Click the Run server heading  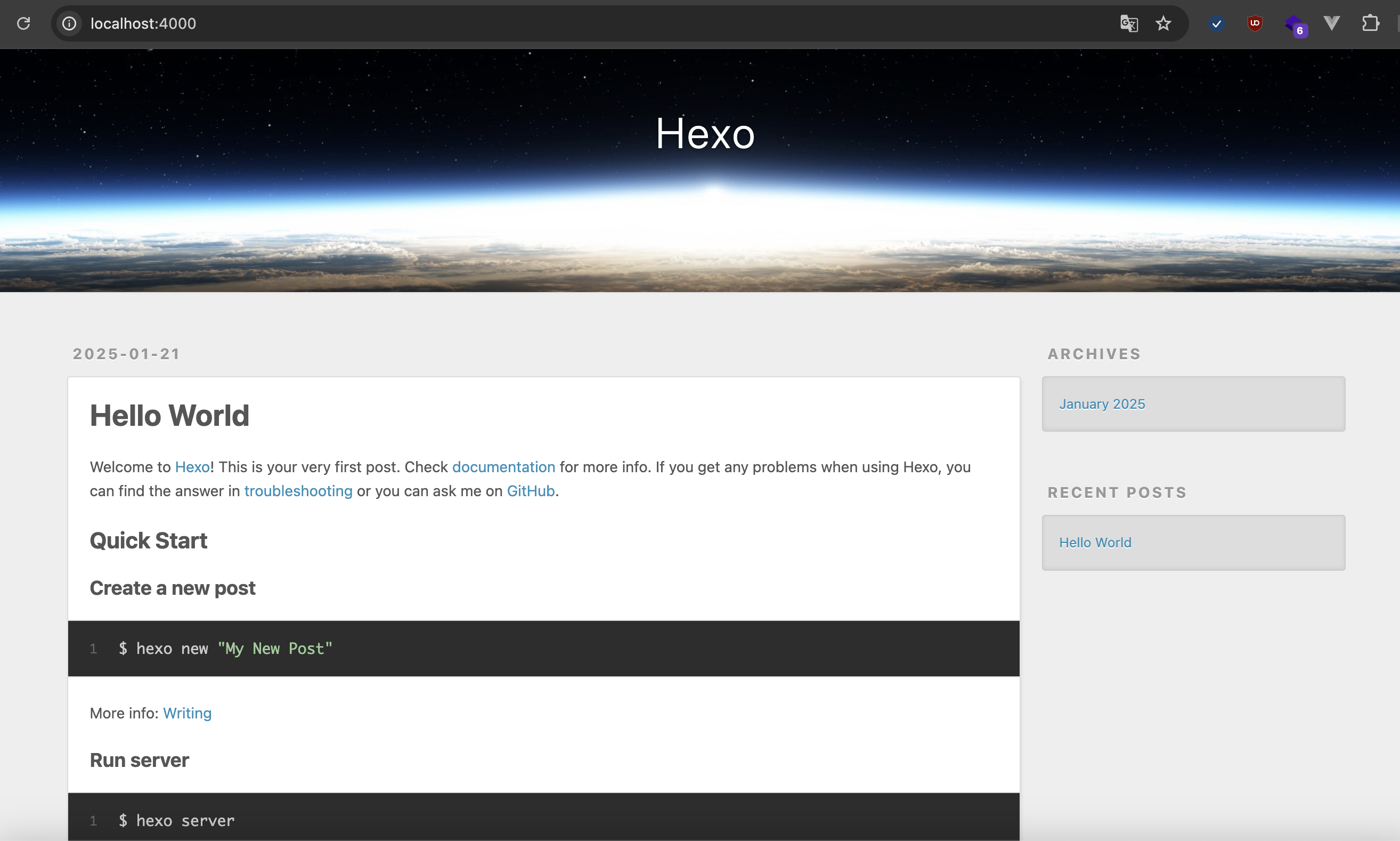pos(140,760)
